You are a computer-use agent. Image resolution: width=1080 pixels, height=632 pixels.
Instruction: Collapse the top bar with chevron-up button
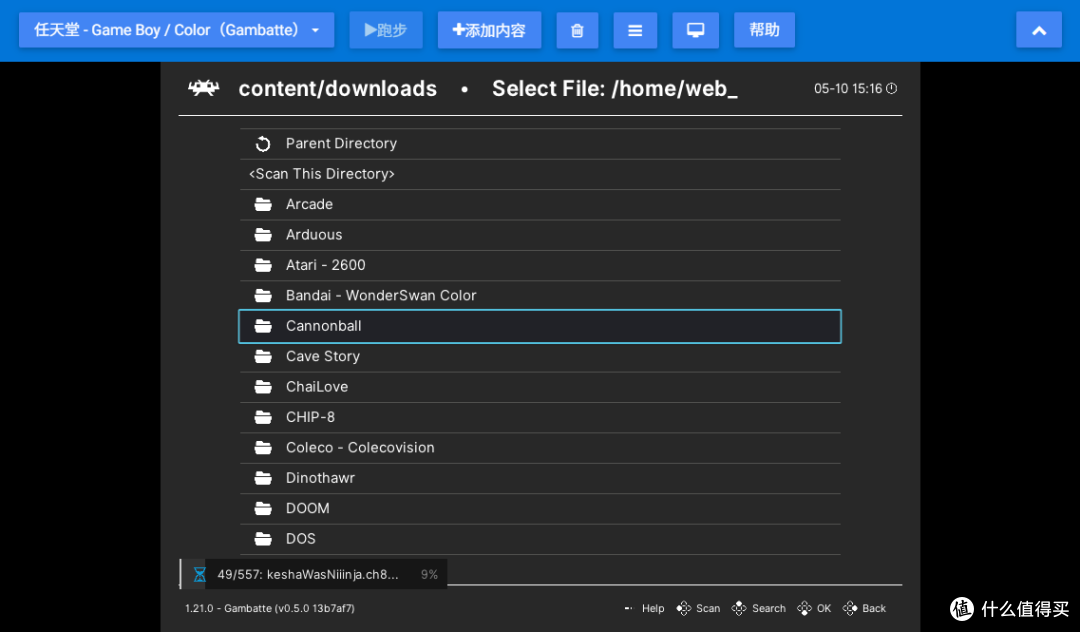(x=1039, y=30)
